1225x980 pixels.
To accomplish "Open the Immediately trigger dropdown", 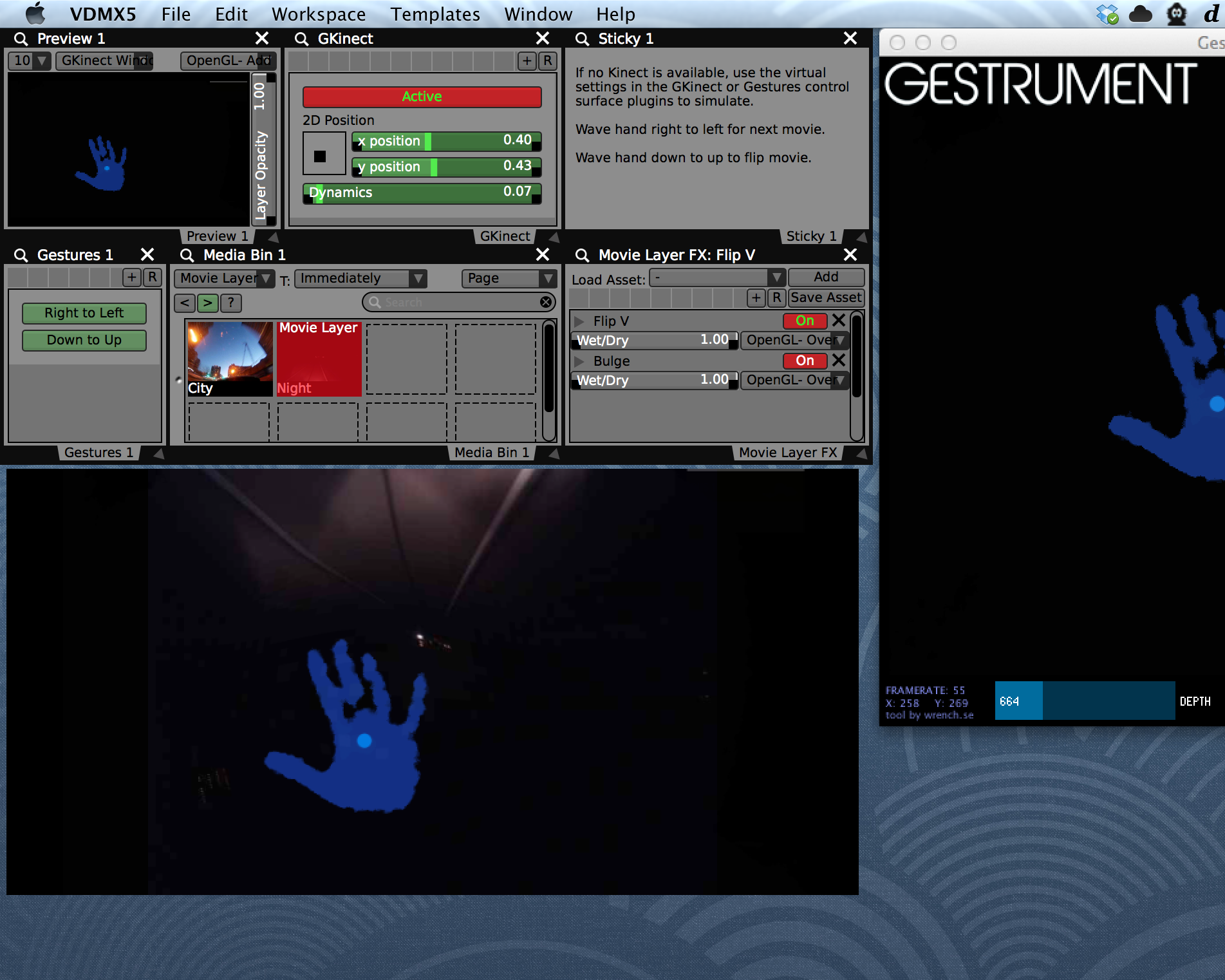I will click(360, 278).
